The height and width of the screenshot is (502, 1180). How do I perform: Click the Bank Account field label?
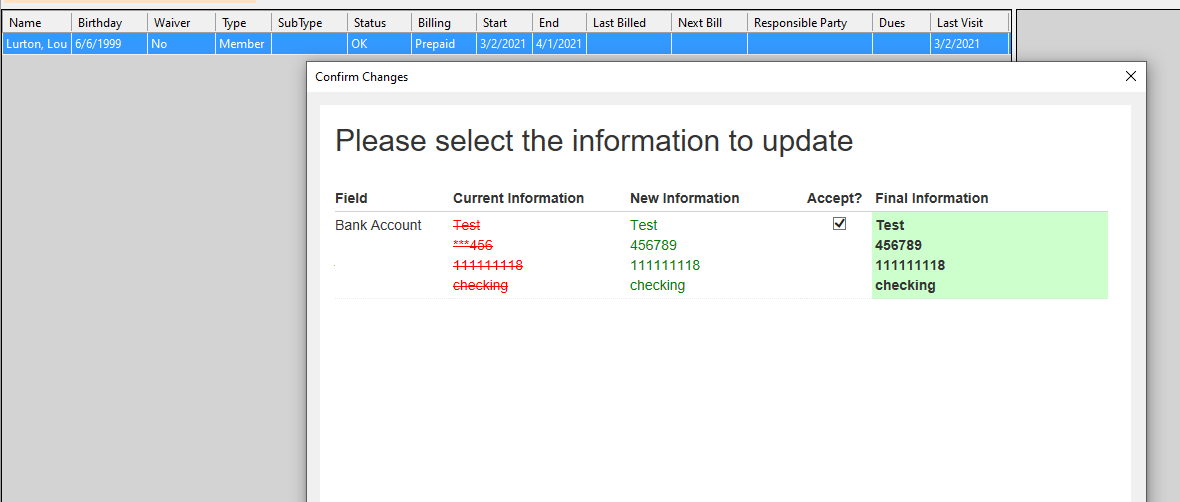(x=379, y=225)
